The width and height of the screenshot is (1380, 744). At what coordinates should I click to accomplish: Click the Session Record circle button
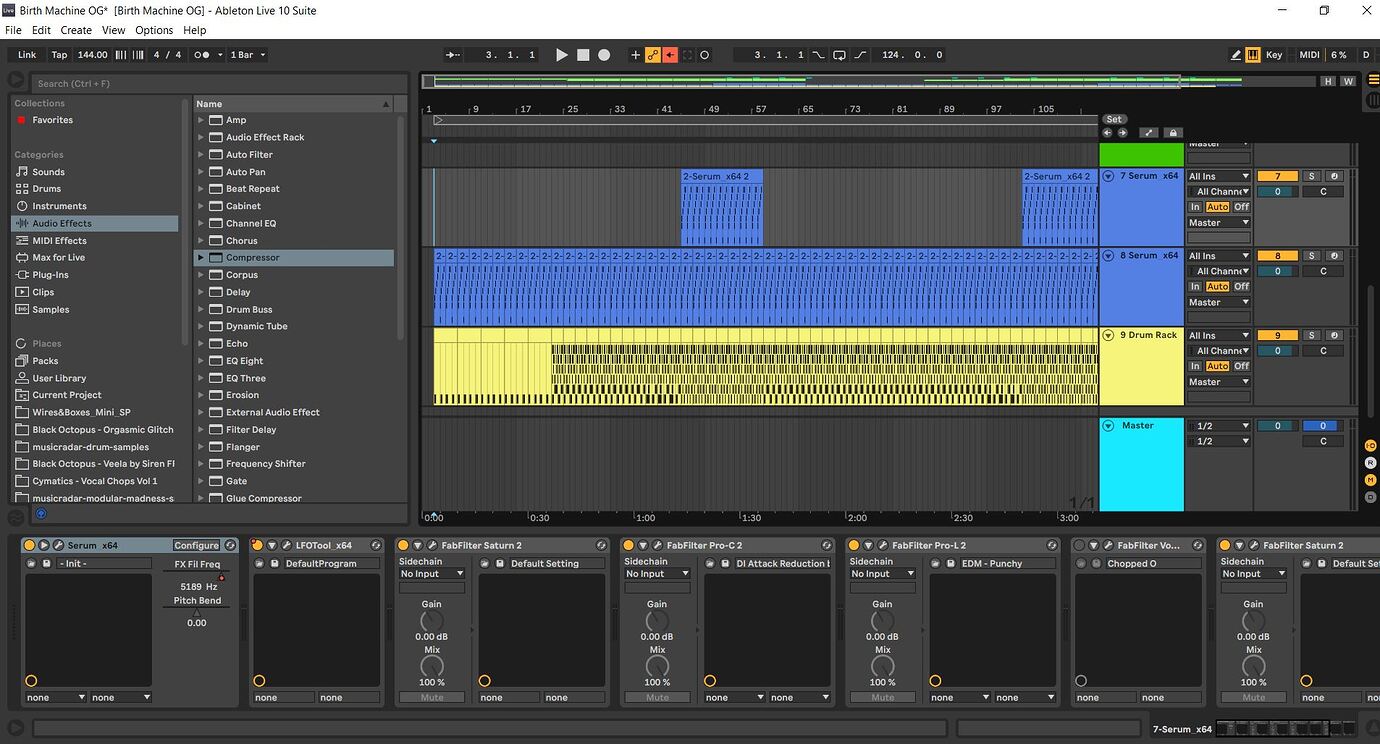[705, 55]
